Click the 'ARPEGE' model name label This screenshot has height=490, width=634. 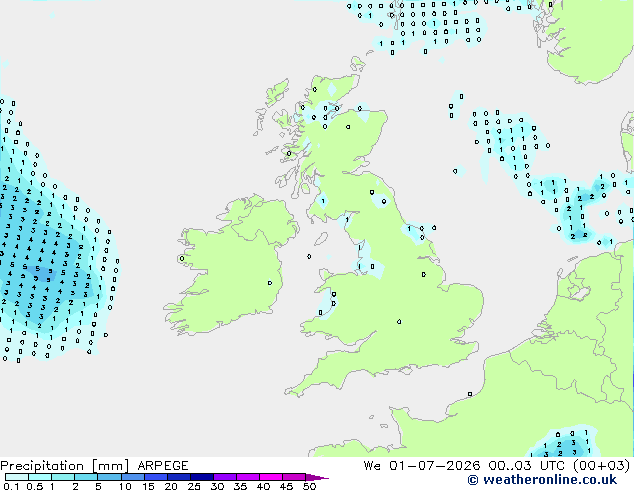click(163, 466)
